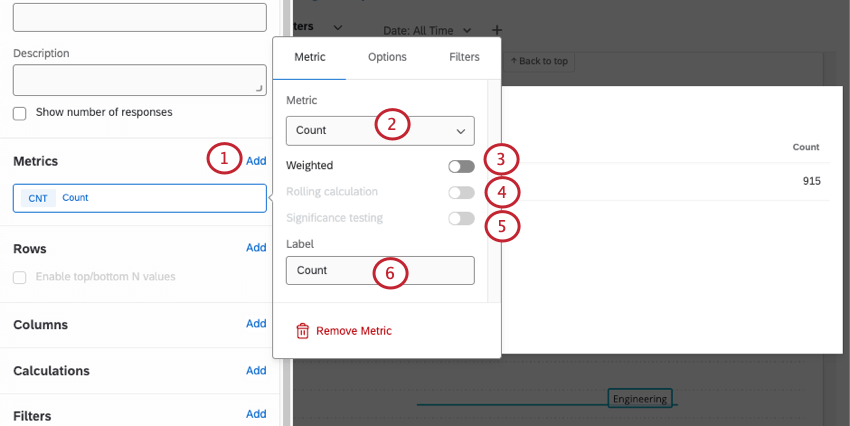The width and height of the screenshot is (850, 426).
Task: Click the trash icon beside Remove Metric
Action: 302,331
